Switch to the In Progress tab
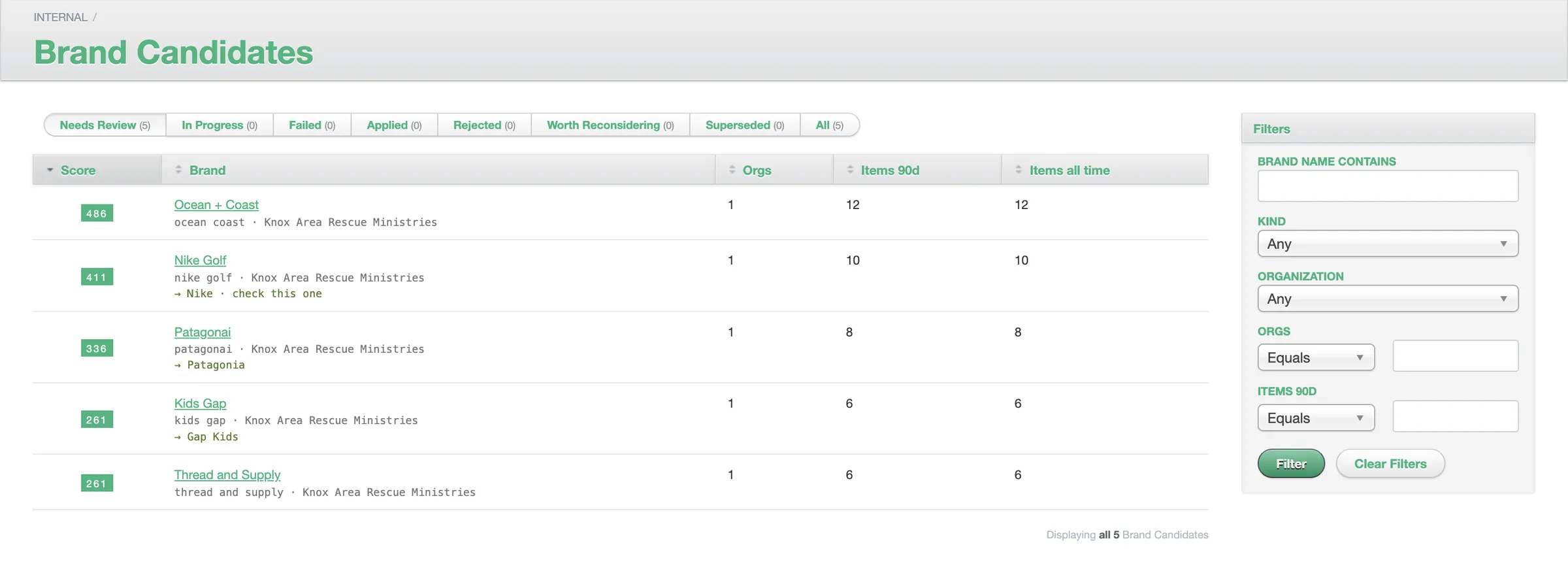Screen dimensions: 1568x588 point(220,125)
